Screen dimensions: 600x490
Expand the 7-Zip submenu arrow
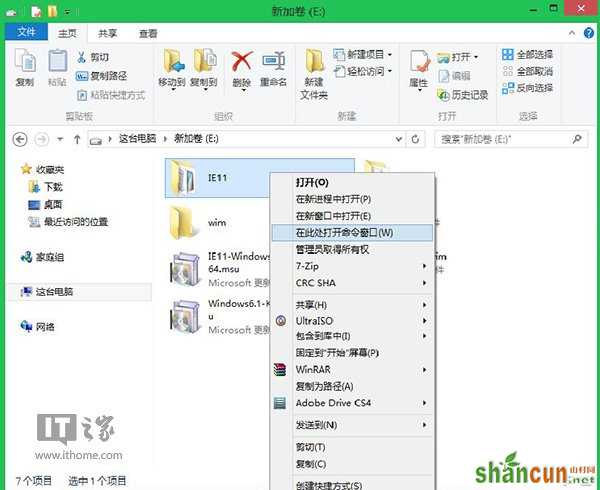[424, 266]
